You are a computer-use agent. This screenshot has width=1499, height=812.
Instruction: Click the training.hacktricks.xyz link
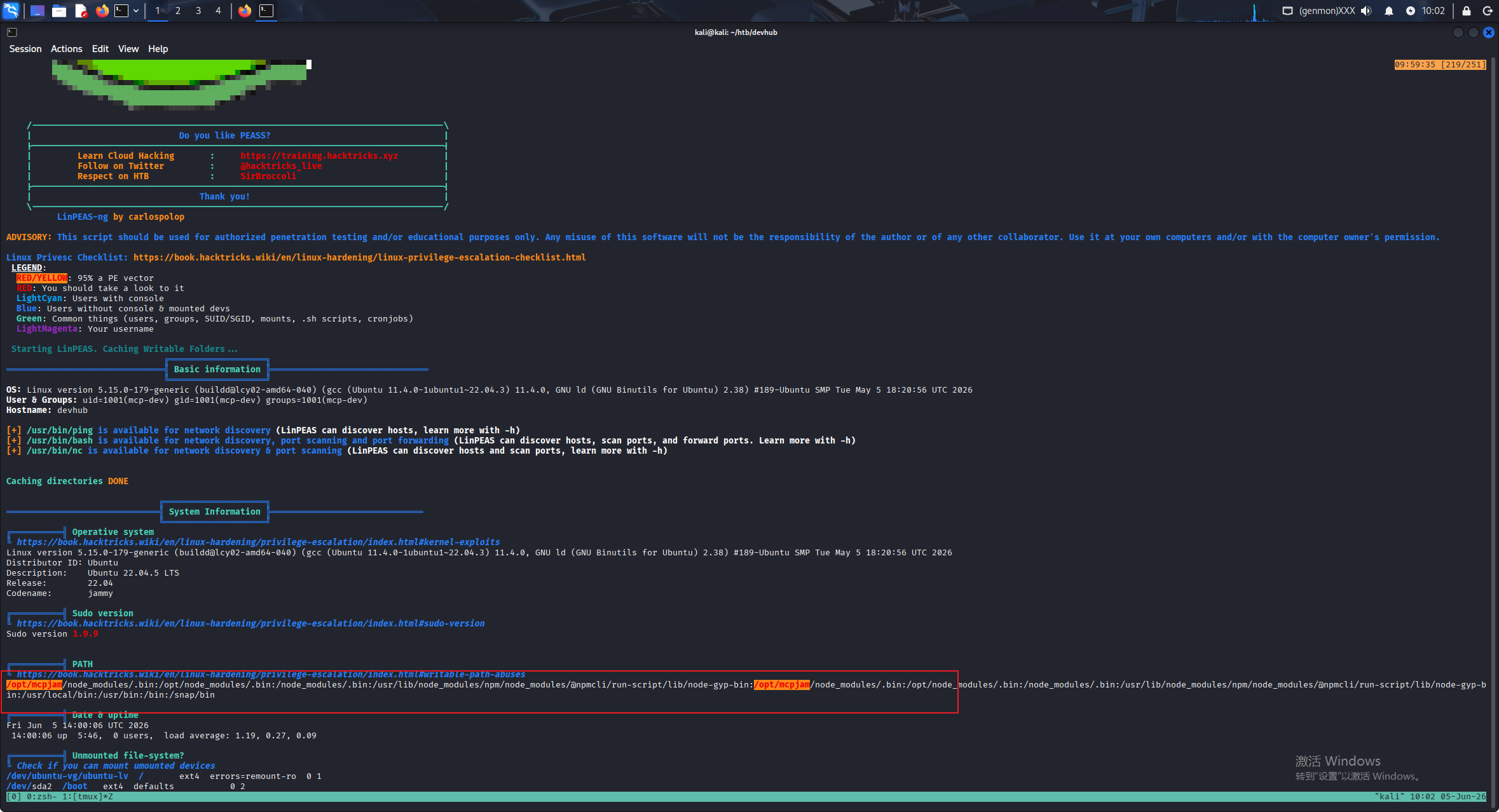pos(319,156)
